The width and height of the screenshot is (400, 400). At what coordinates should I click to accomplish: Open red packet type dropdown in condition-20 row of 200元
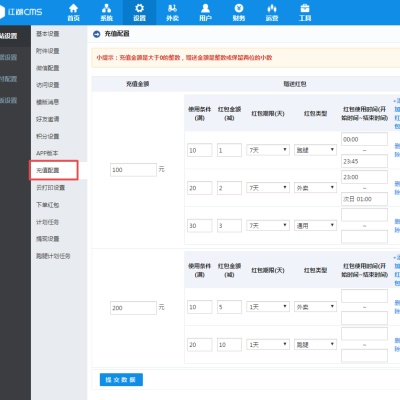[x=315, y=344]
